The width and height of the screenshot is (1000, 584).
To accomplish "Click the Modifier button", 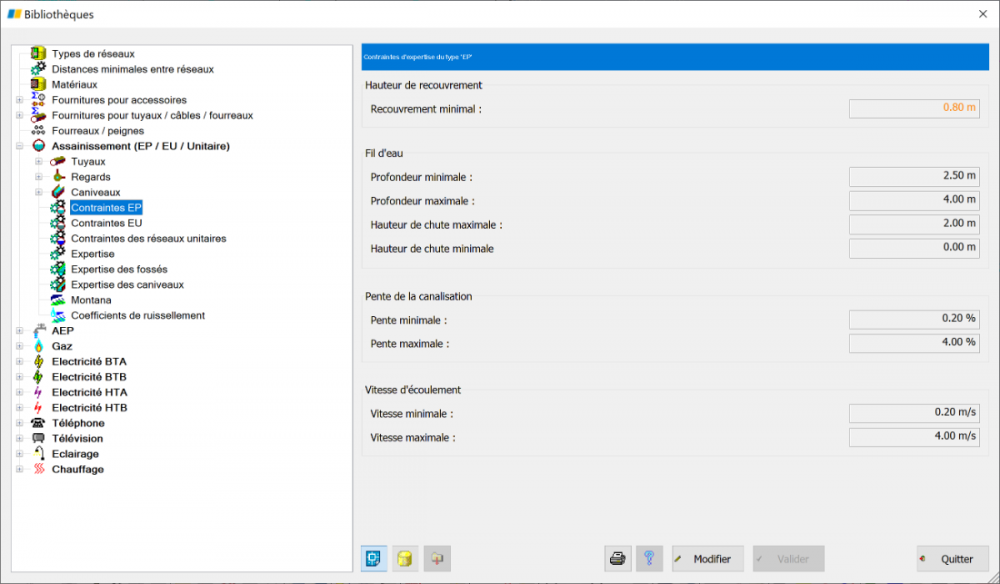I will click(707, 558).
